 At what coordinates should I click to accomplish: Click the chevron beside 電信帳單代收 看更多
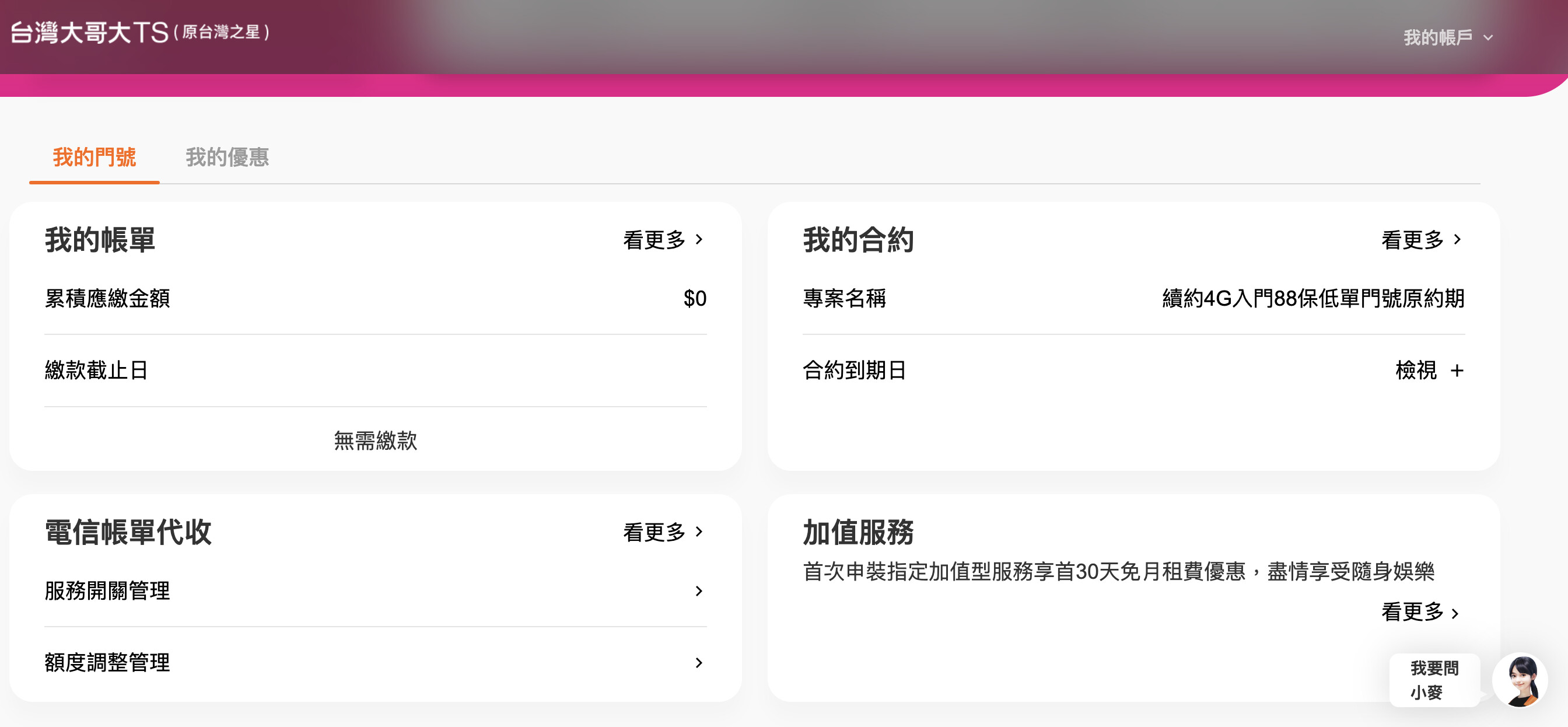coord(700,533)
